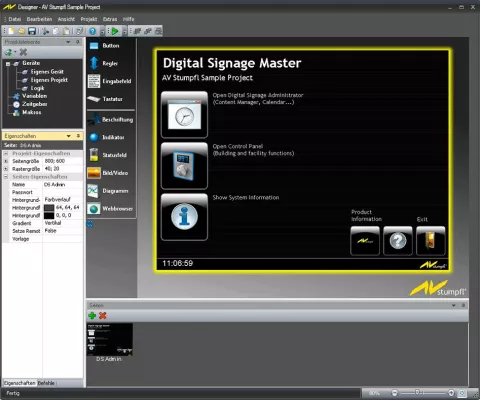Viewport: 480px width, 400px height.
Task: Add new page with green plus
Action: click(92, 315)
